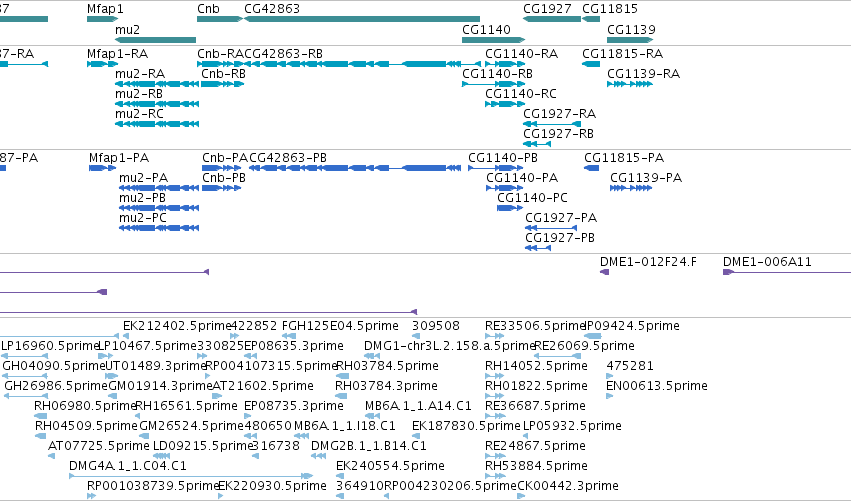Select protein CG1927-PB
The image size is (851, 501).
[560, 238]
